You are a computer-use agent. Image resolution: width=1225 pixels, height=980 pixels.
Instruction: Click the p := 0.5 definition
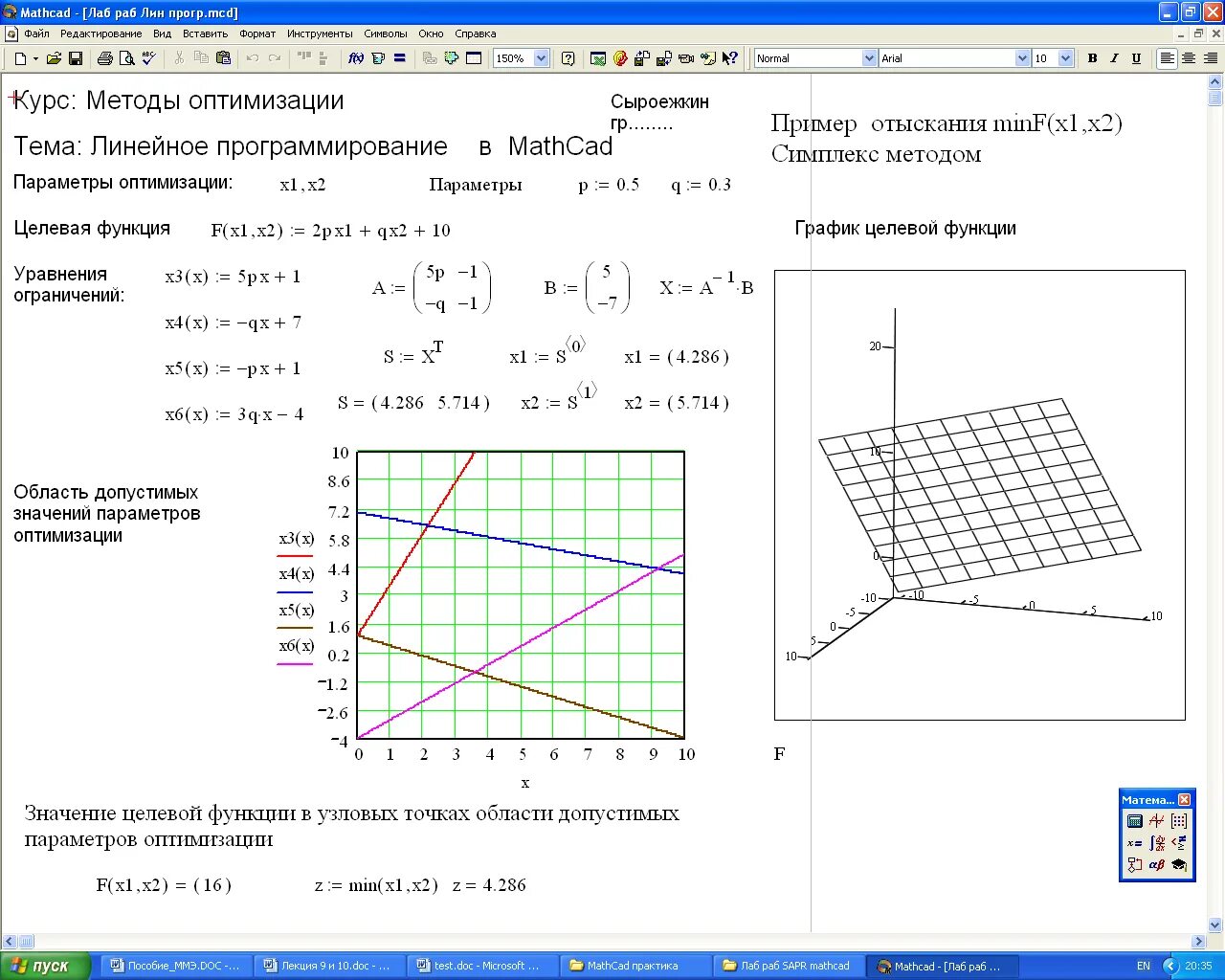click(609, 185)
